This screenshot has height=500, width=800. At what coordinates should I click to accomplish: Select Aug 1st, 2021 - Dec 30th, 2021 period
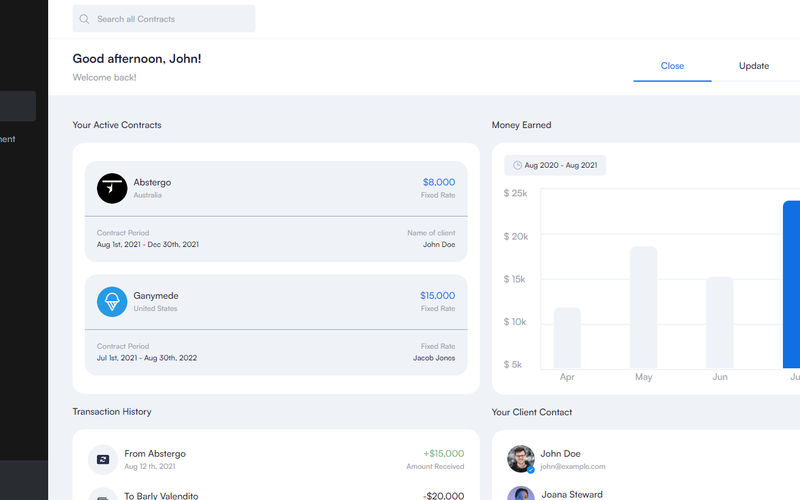coord(148,244)
